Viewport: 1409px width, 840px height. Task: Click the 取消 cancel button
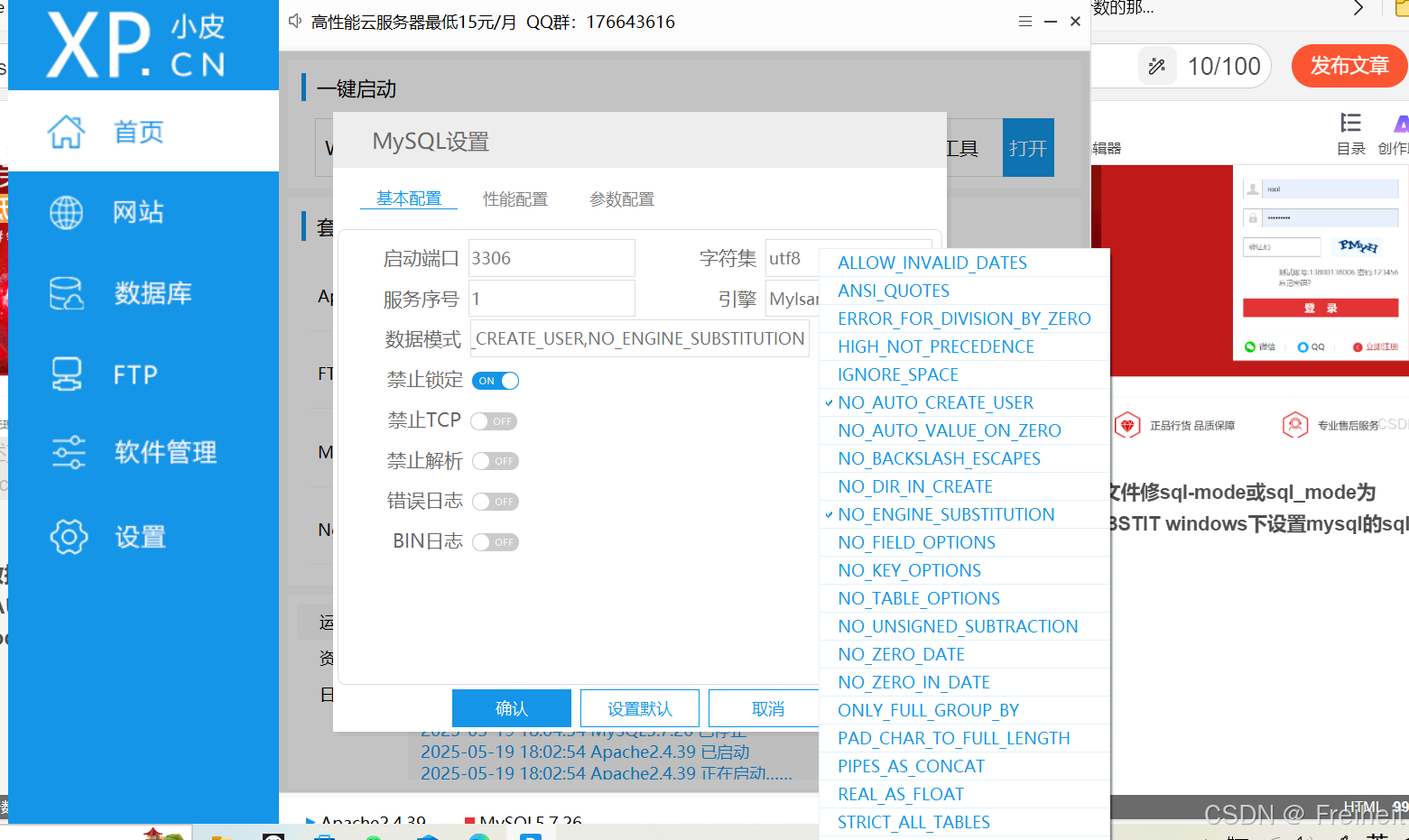coord(765,708)
